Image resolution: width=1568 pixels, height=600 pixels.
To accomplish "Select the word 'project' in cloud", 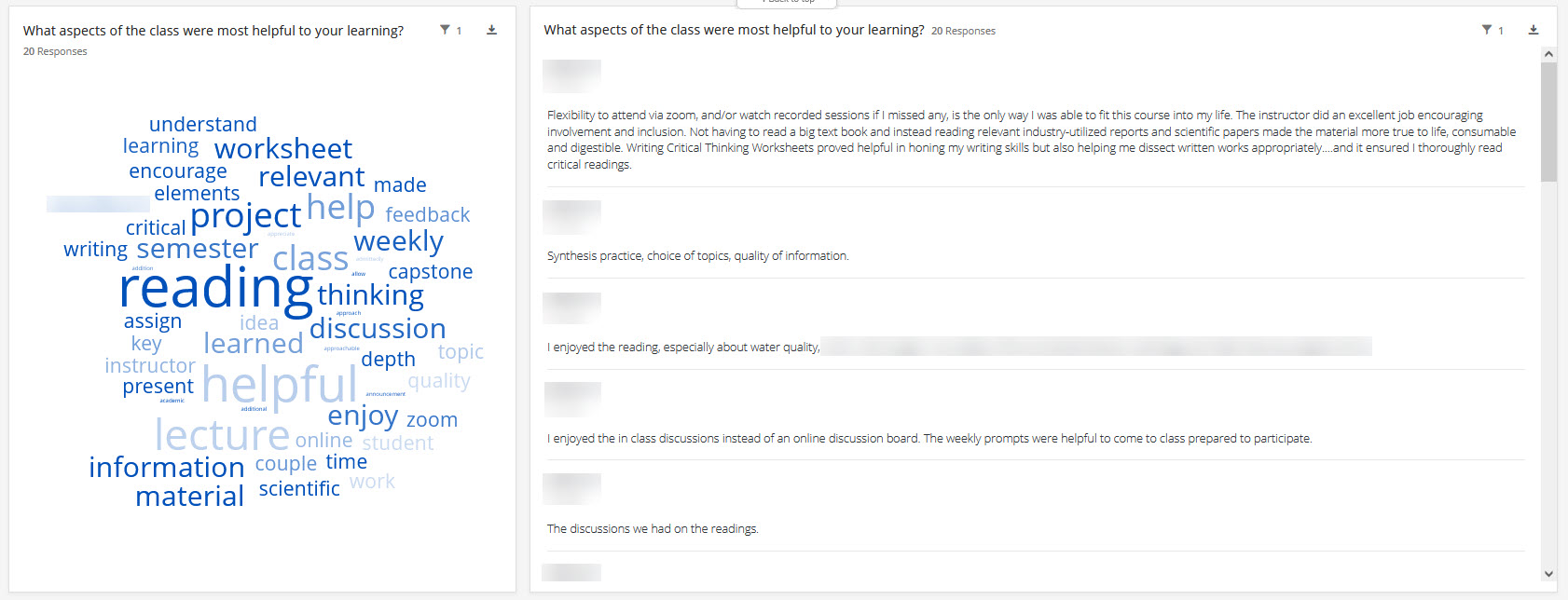I will point(245,217).
